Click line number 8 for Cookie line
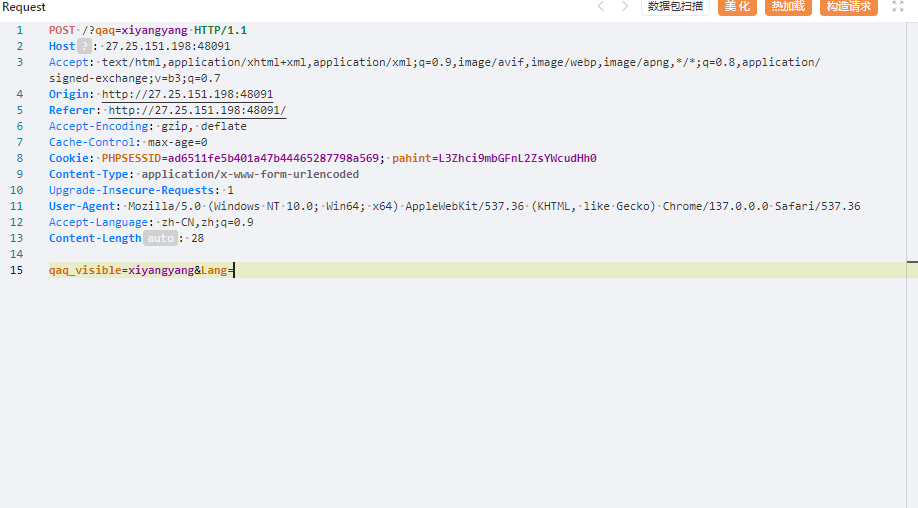The image size is (918, 508). pos(19,158)
